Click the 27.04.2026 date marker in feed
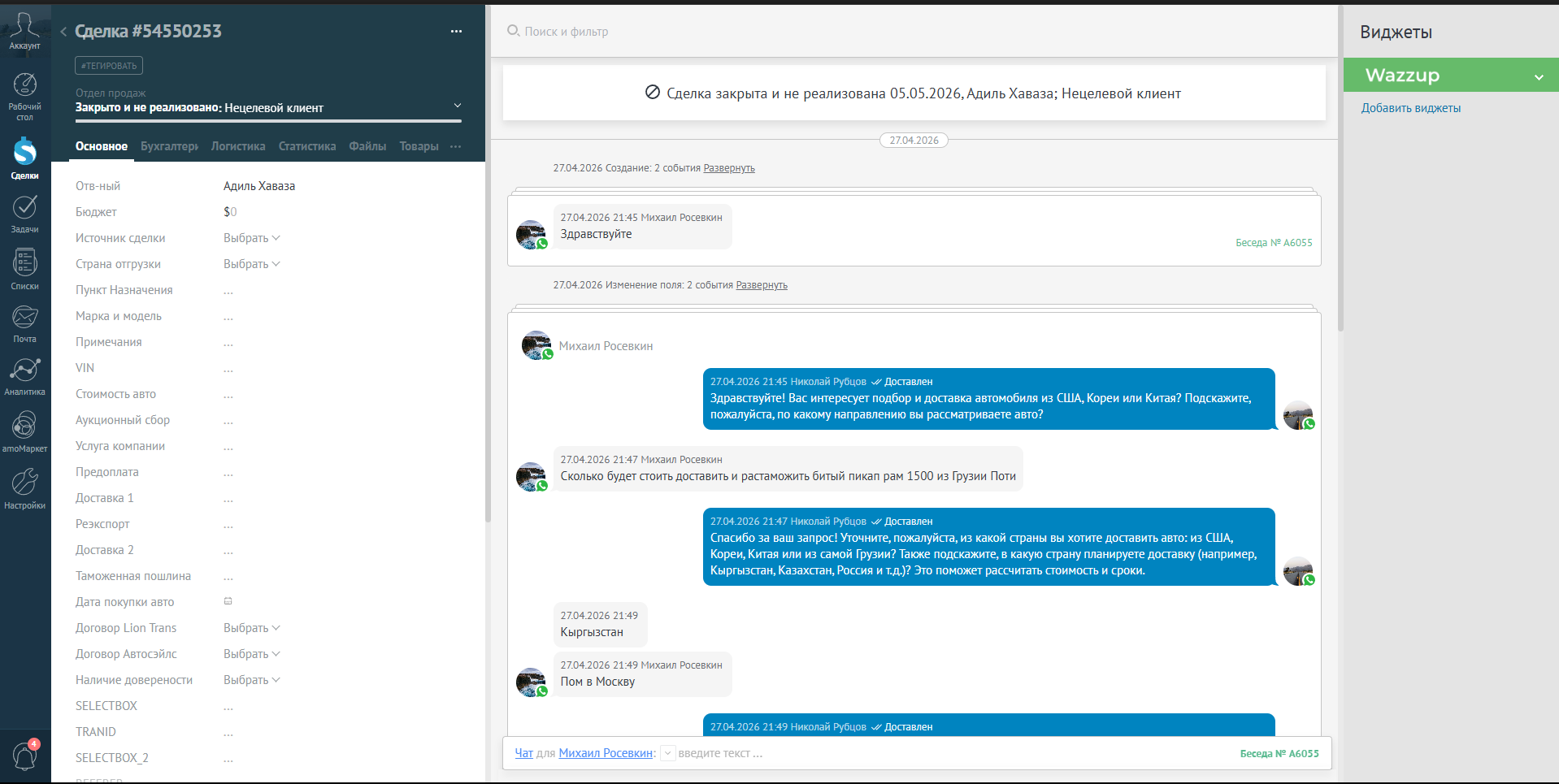The height and width of the screenshot is (784, 1559). (914, 141)
